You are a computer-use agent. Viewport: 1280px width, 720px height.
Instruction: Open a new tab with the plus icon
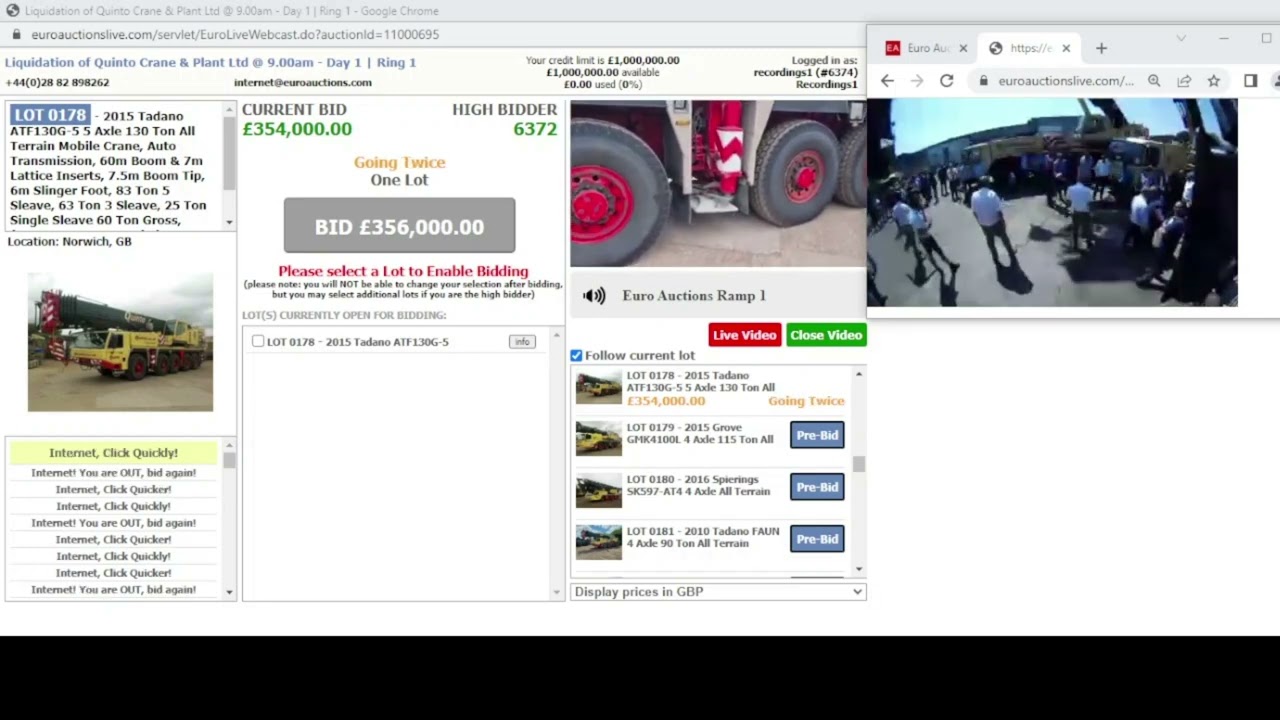pos(1101,48)
